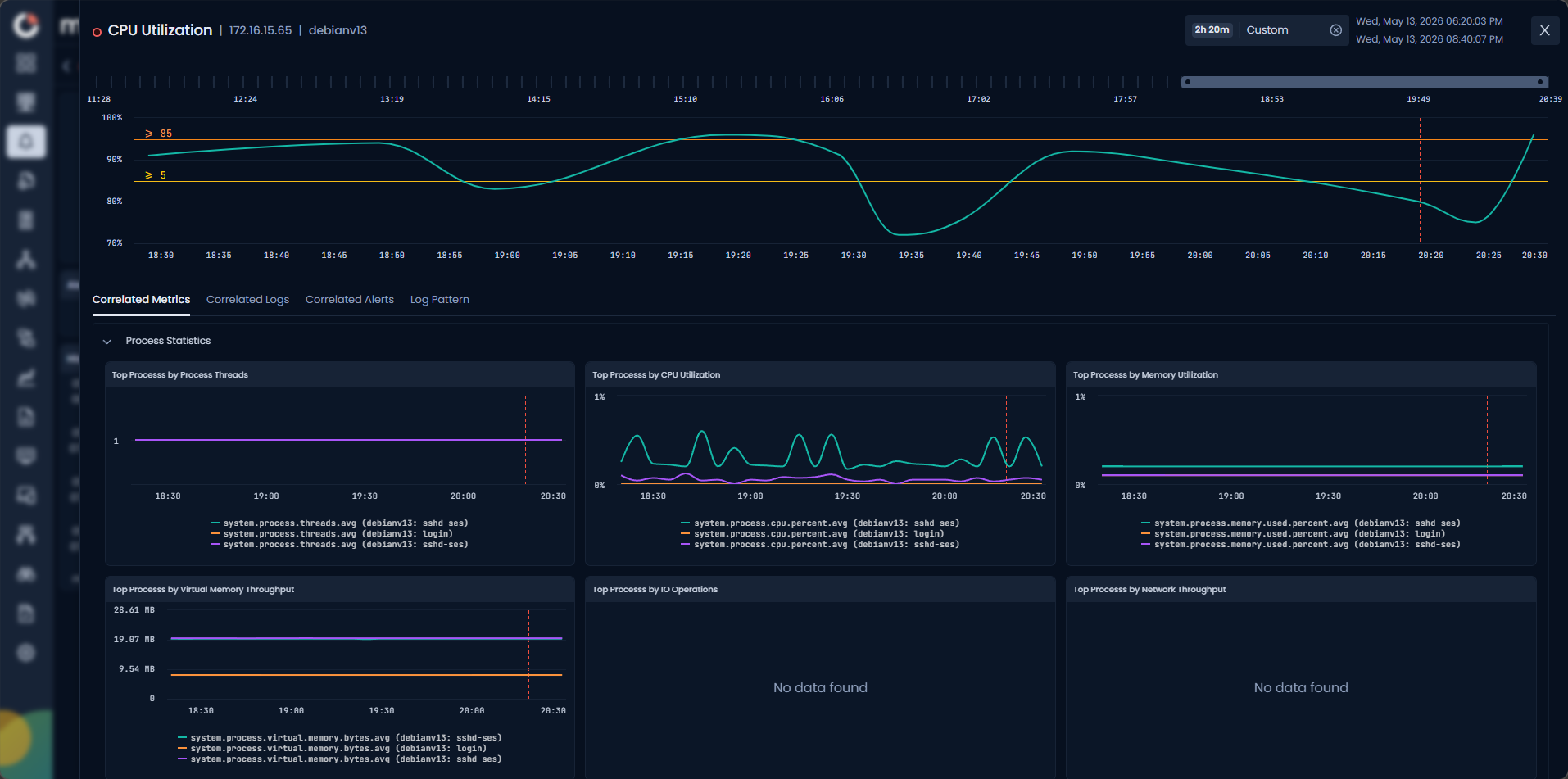1568x779 pixels.
Task: Click the Motadata logo in sidebar
Action: [x=26, y=25]
